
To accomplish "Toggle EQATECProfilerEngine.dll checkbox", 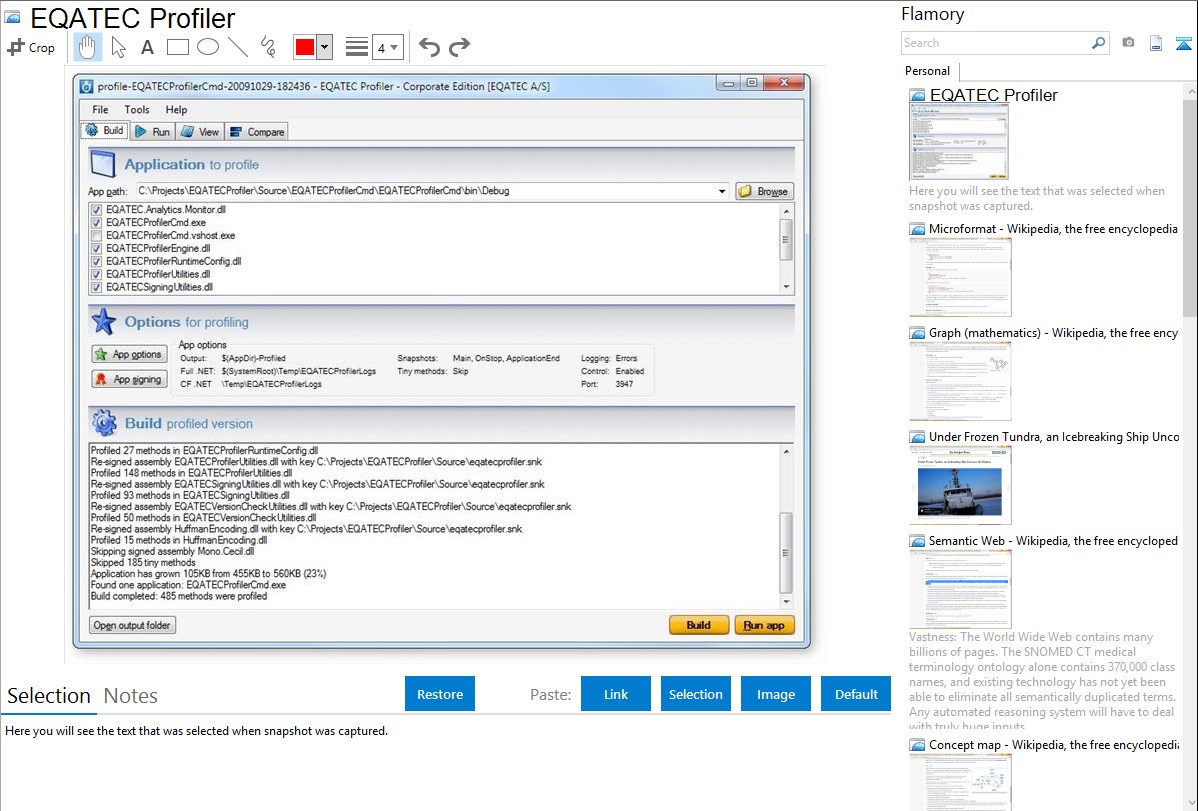I will (x=96, y=248).
